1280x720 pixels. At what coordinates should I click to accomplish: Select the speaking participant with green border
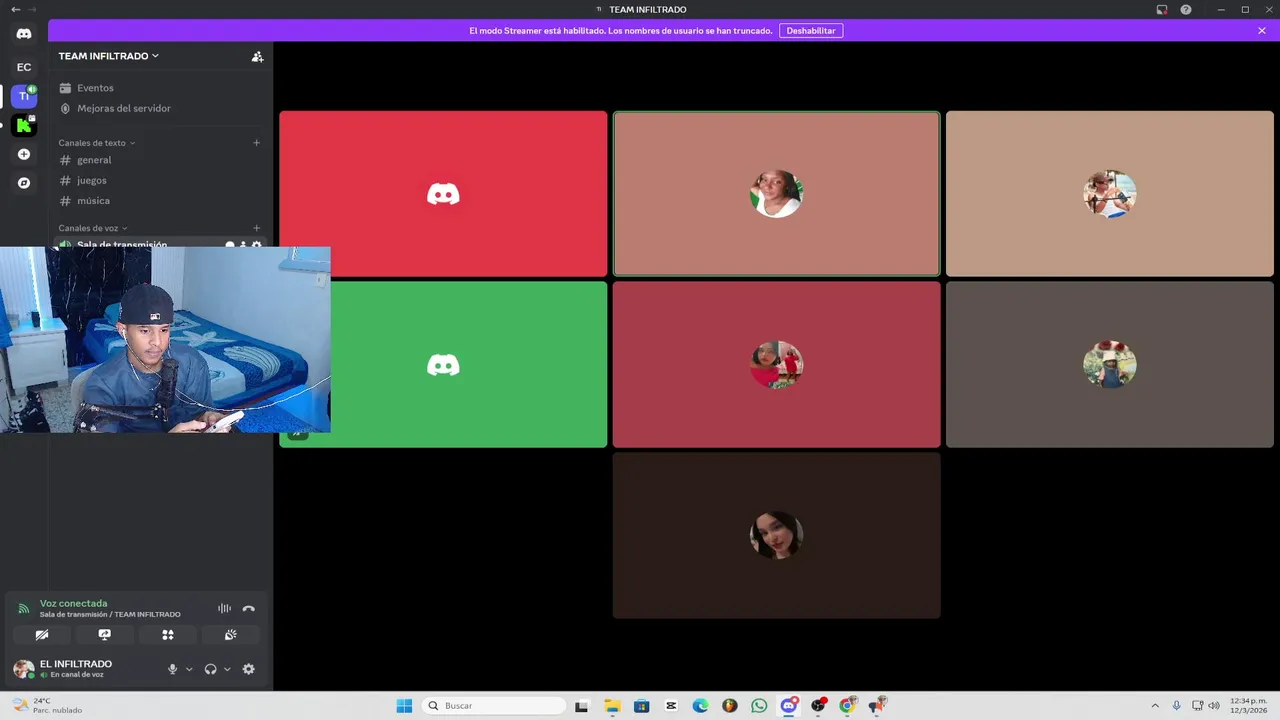(776, 193)
